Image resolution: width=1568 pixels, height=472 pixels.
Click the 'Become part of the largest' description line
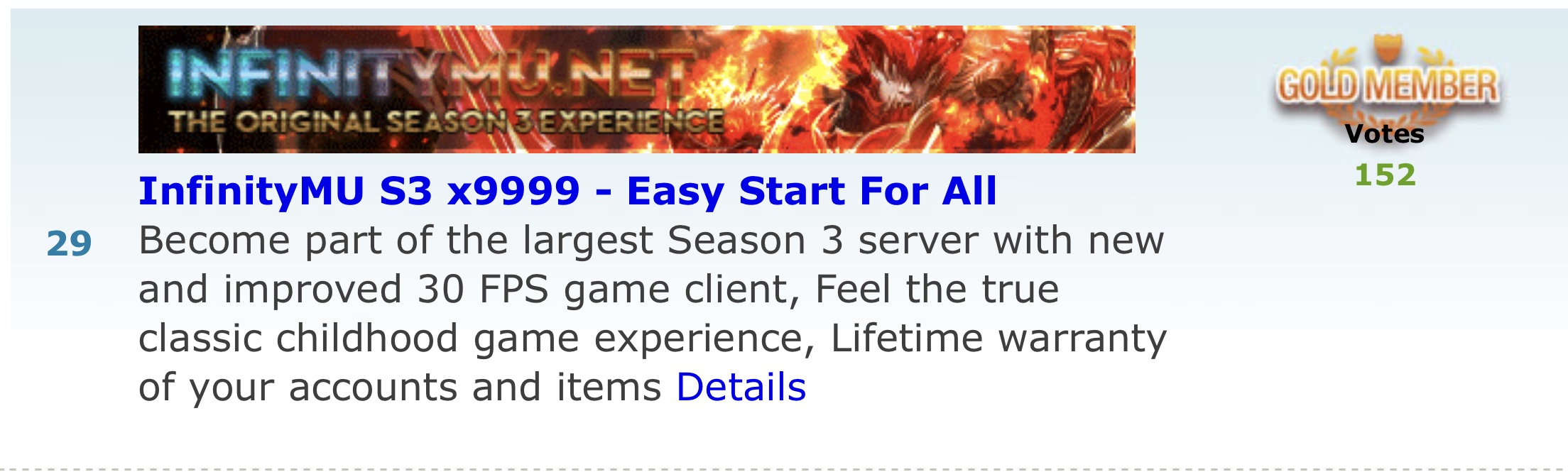click(651, 241)
